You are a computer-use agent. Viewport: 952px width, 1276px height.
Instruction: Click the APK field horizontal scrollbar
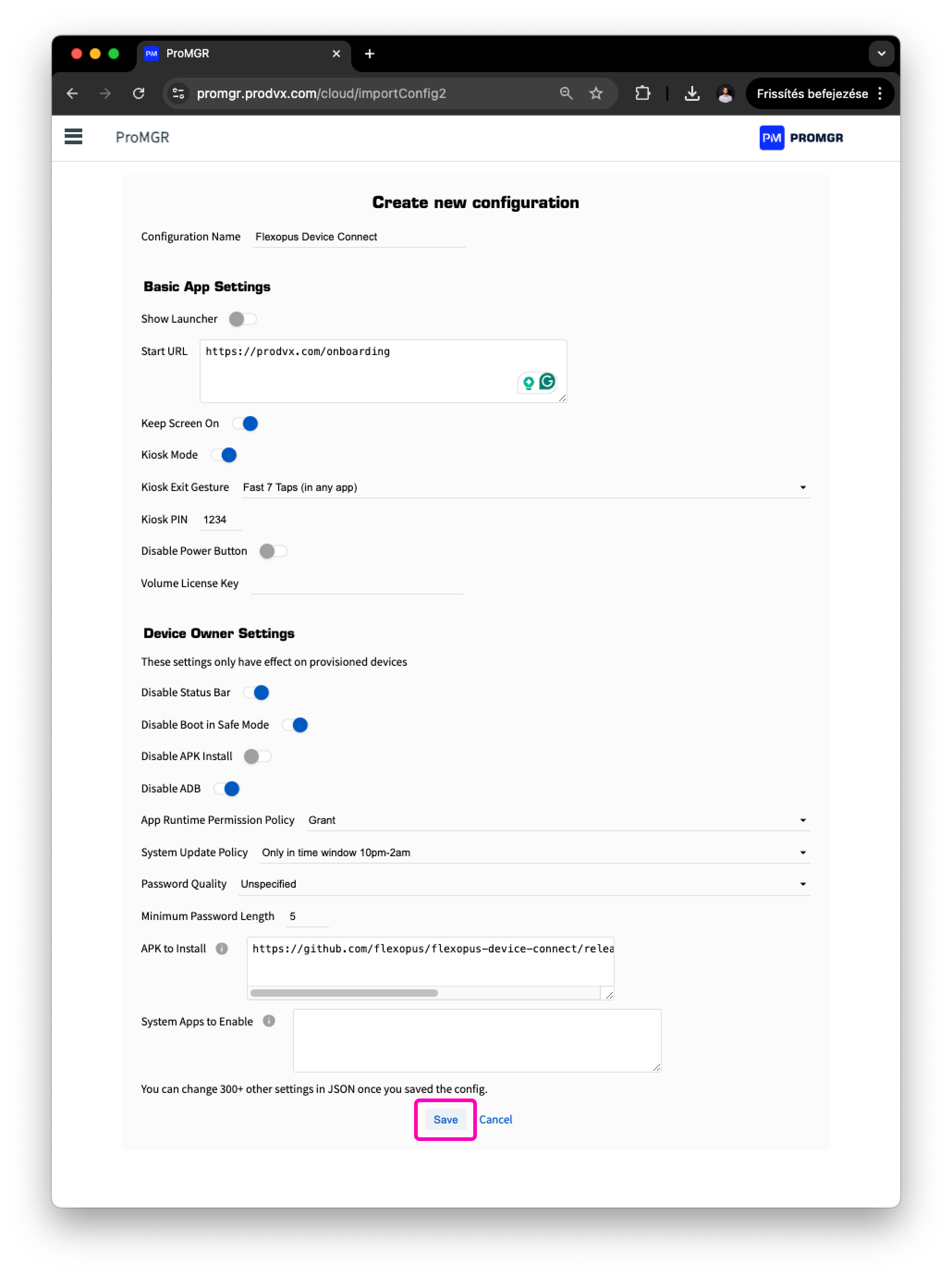click(x=344, y=993)
